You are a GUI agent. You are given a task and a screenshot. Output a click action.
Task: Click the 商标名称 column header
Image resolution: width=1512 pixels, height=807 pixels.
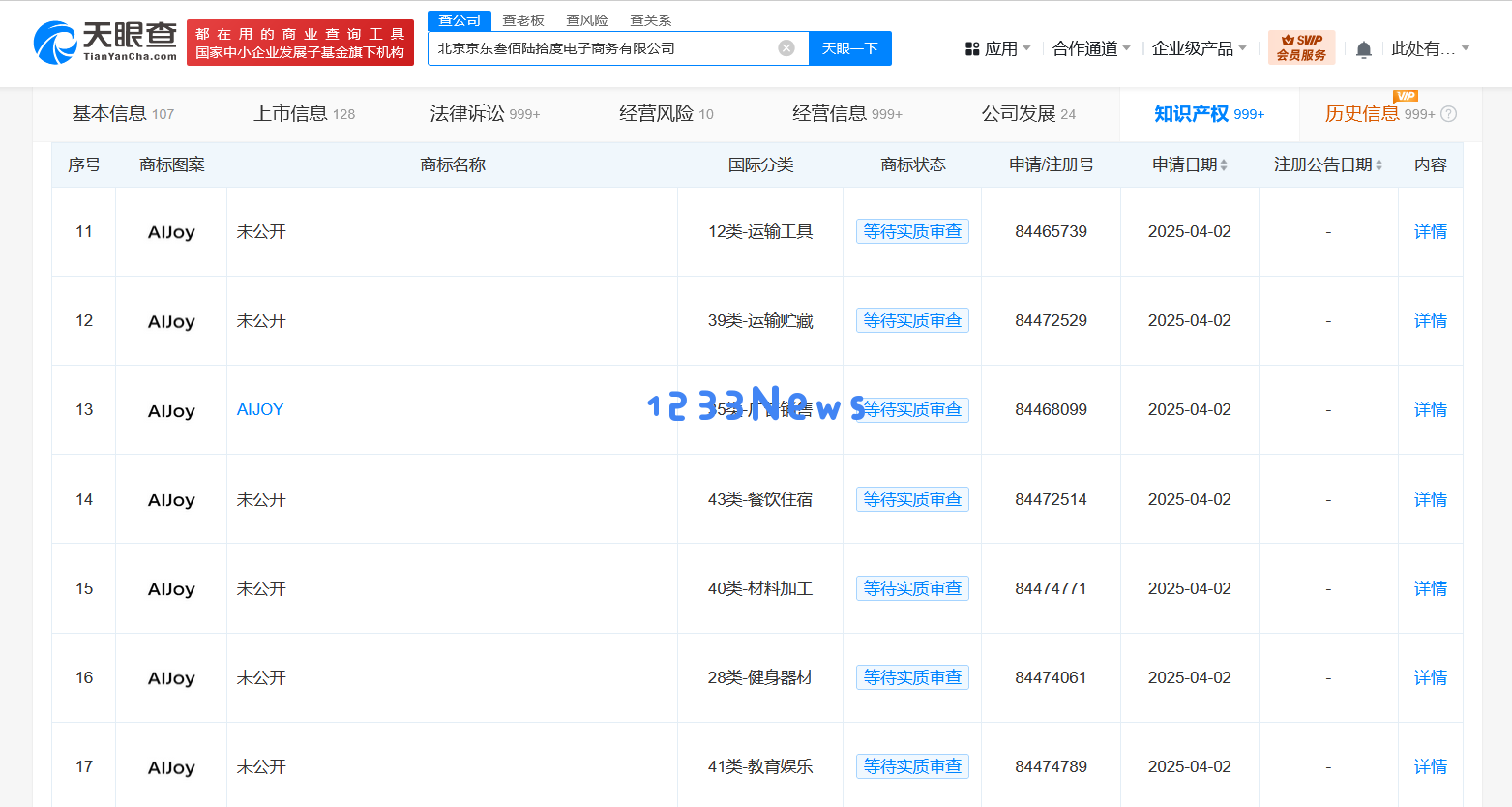(453, 165)
